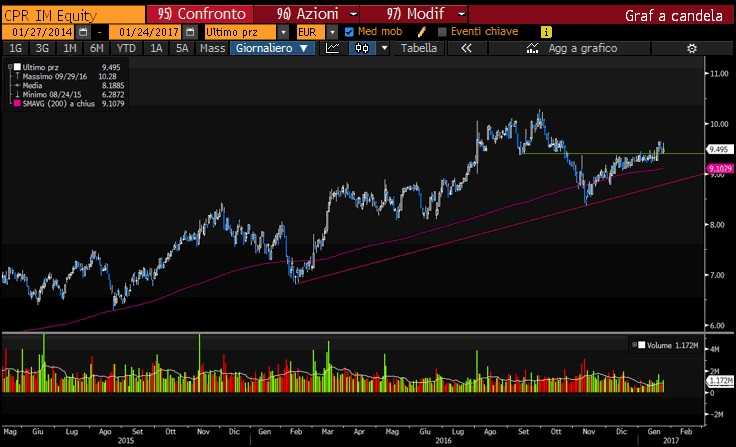The image size is (736, 447).
Task: Open the Ultimo prz field dropdown
Action: 283,32
